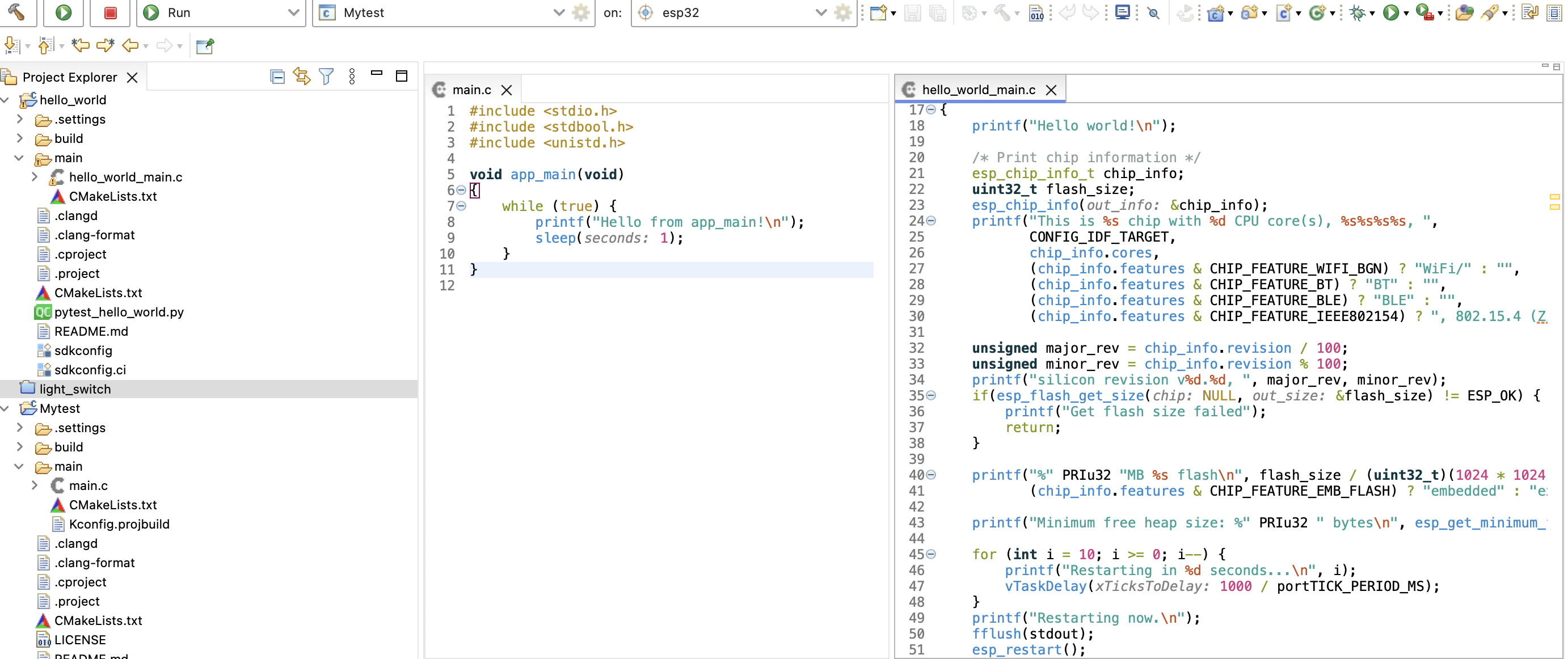
Task: Toggle Link with Editor in Project Explorer
Action: click(301, 77)
